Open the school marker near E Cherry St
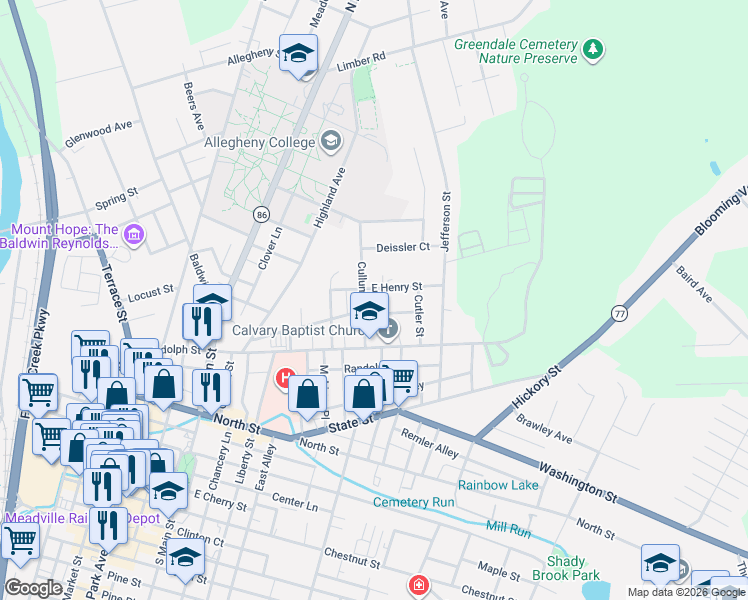 point(168,494)
